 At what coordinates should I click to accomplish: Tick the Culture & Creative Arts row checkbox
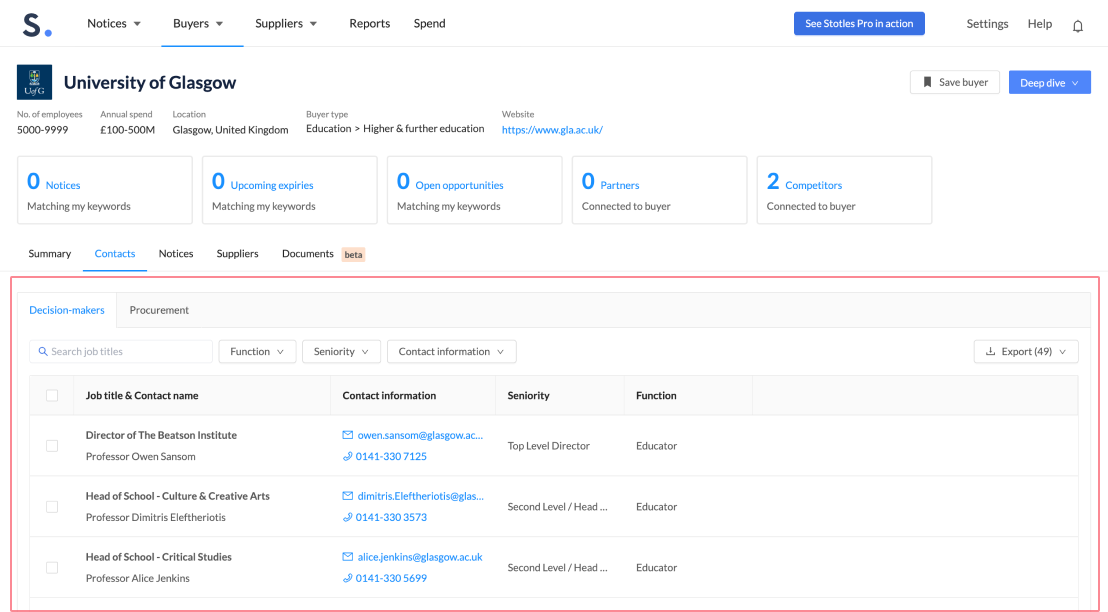tap(52, 507)
